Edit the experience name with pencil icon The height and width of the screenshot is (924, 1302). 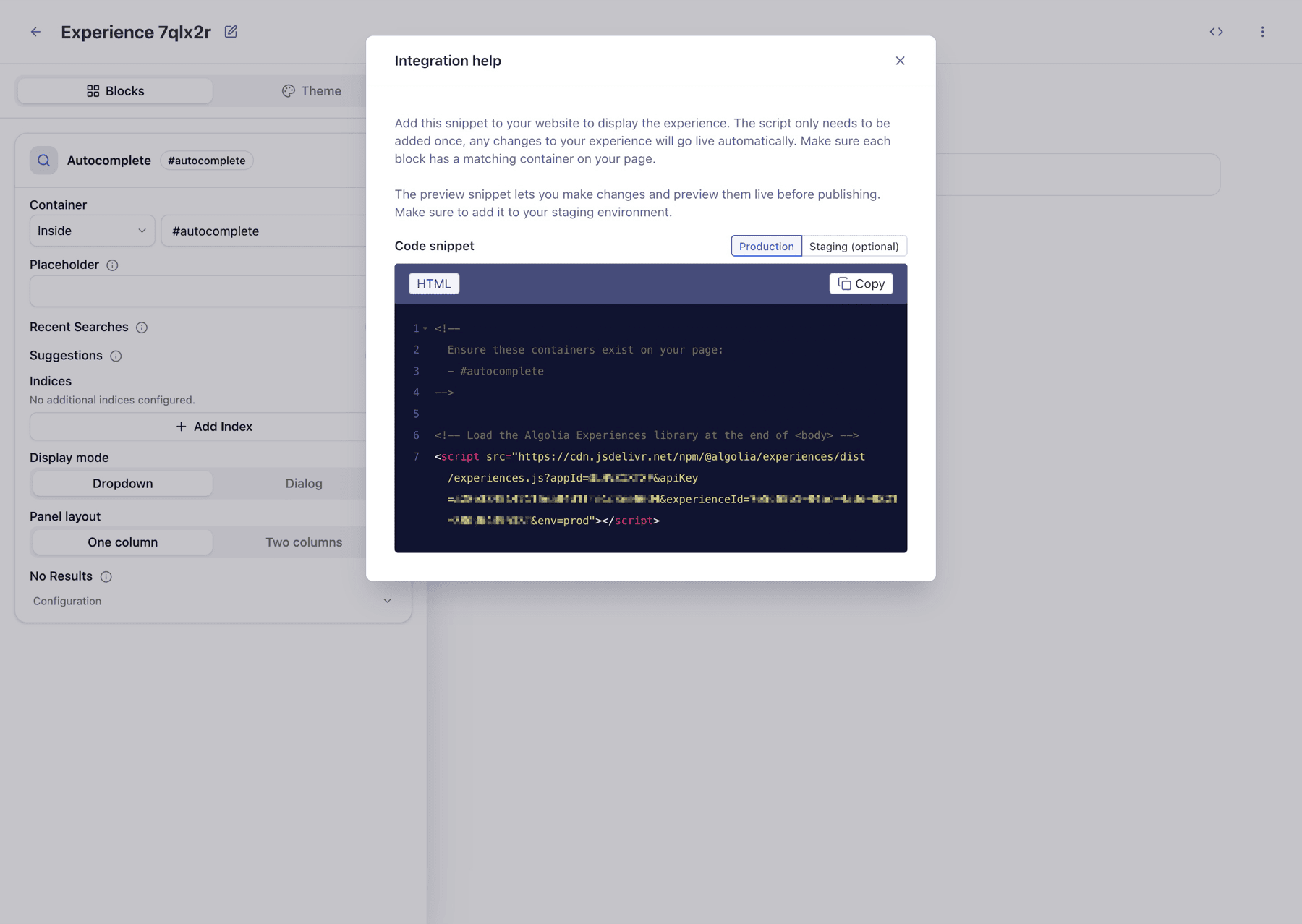(x=231, y=32)
